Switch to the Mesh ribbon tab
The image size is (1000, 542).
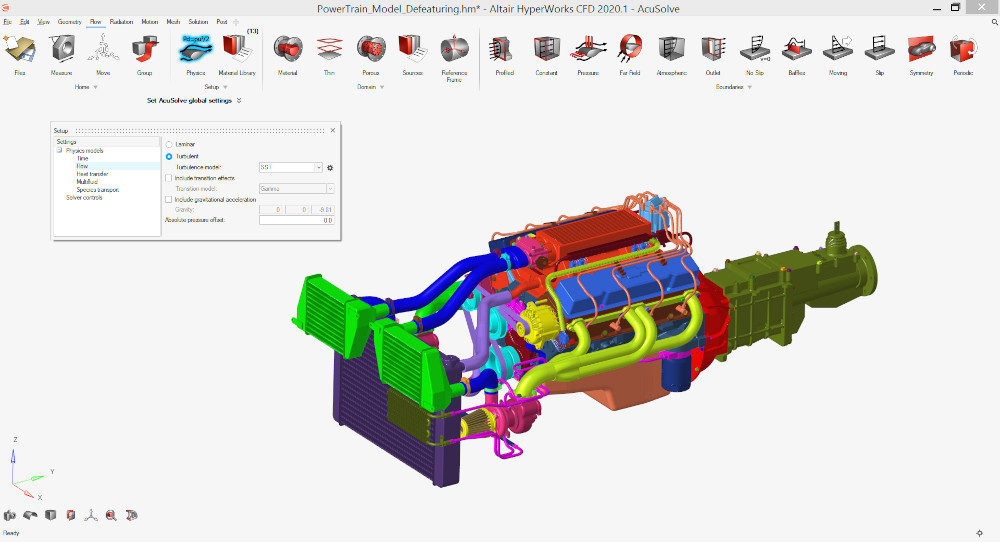pyautogui.click(x=173, y=22)
